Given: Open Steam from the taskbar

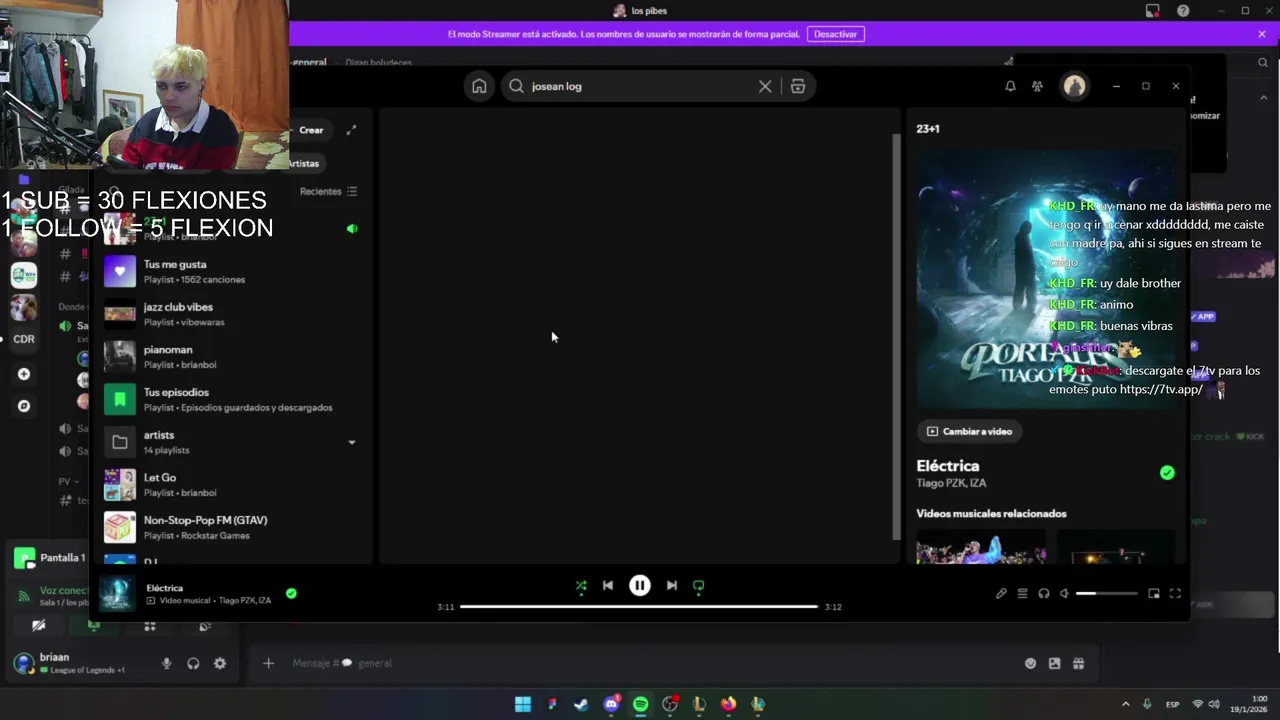Looking at the screenshot, I should (581, 704).
